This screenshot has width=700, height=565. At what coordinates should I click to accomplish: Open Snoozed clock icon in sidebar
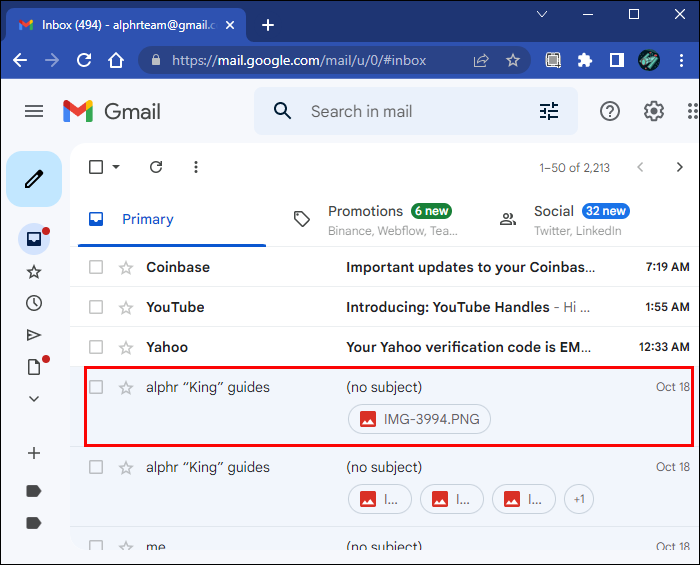pos(34,303)
